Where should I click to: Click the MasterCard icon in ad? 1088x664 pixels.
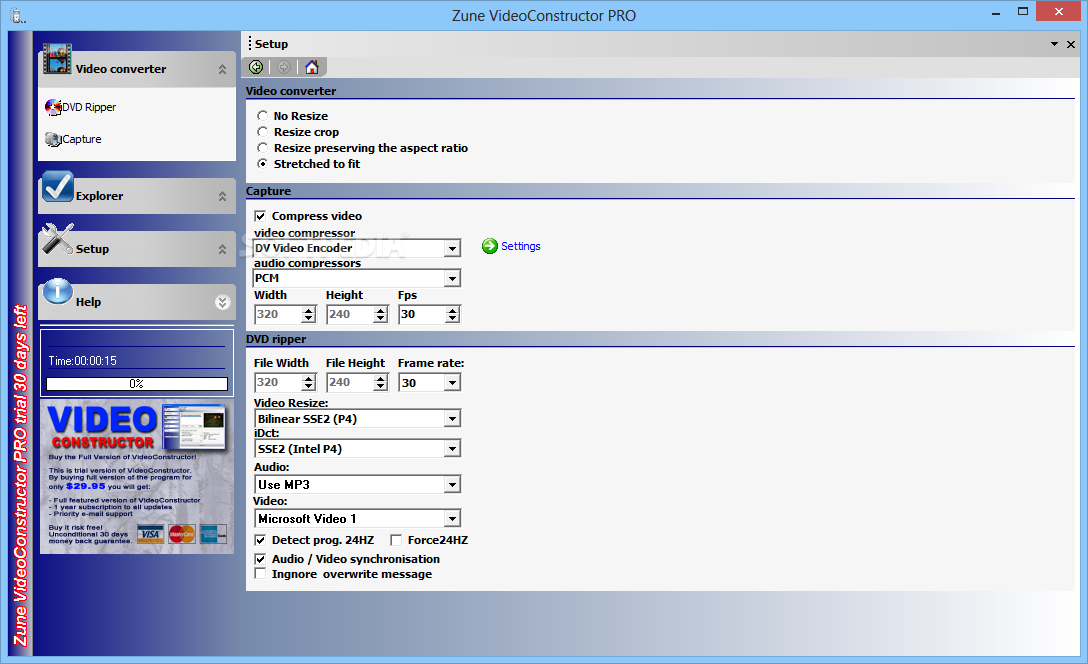pyautogui.click(x=182, y=534)
